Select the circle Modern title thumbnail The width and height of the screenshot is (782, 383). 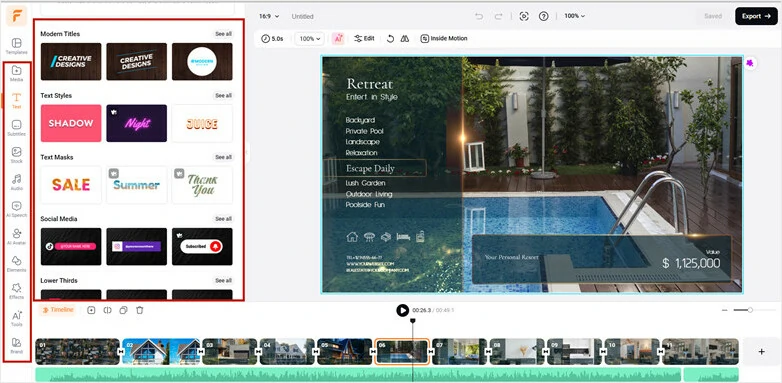tap(202, 61)
